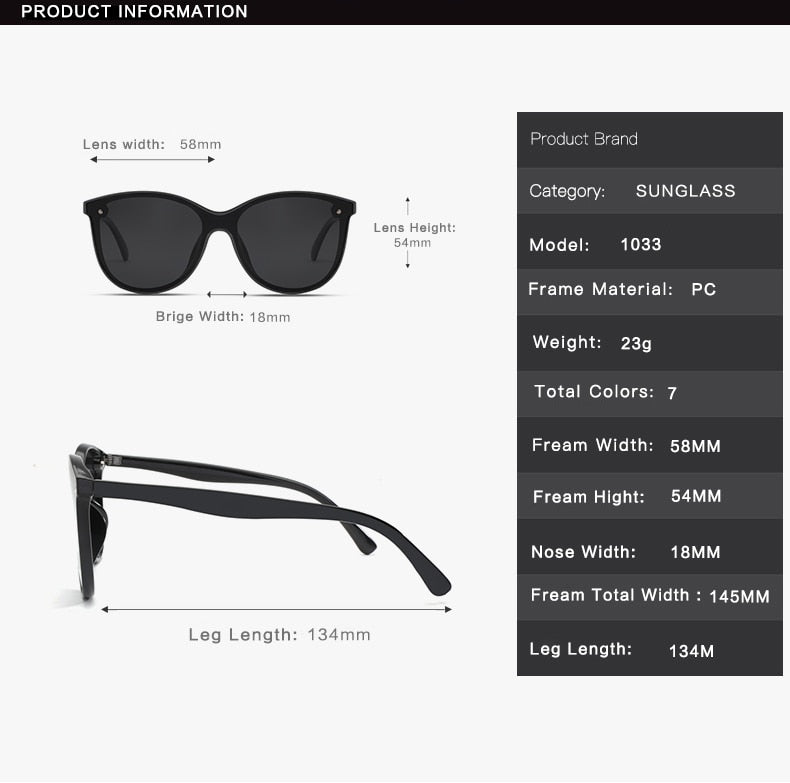
Task: Select the Product Brand row
Action: tap(649, 140)
